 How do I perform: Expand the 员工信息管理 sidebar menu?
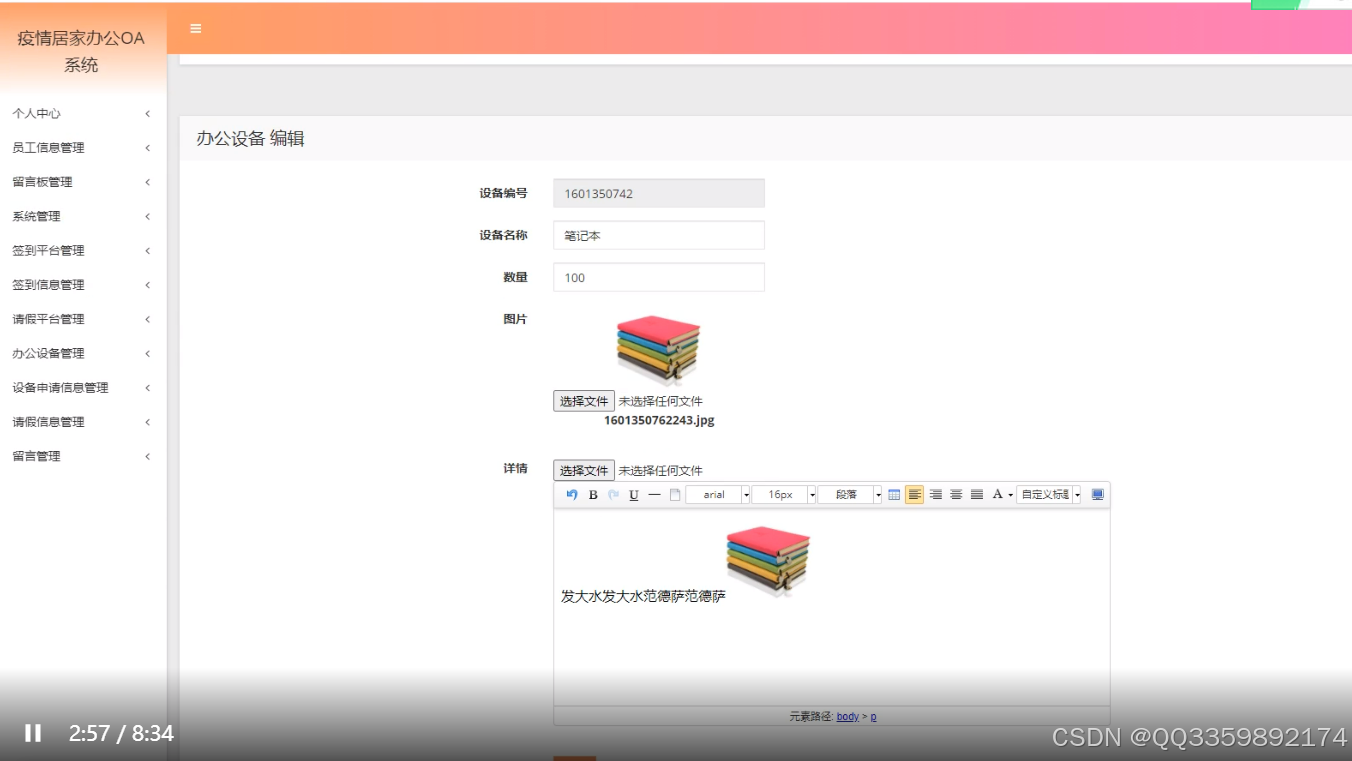pyautogui.click(x=83, y=148)
